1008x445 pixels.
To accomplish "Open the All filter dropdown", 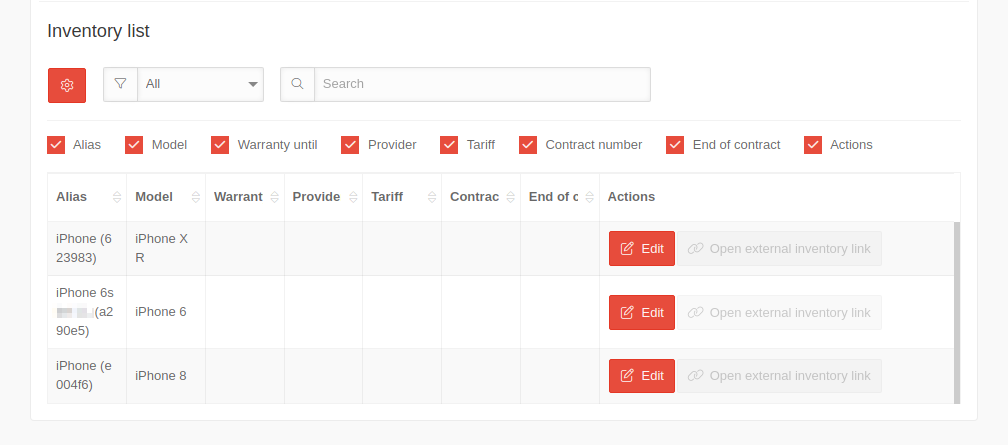I will coord(200,84).
